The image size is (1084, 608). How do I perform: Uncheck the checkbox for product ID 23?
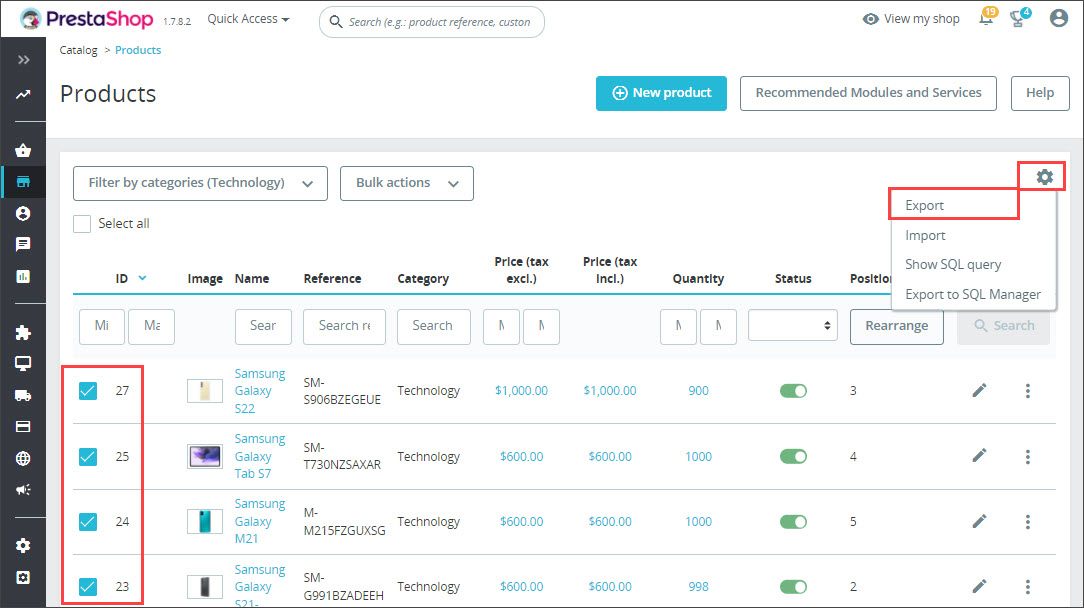88,587
